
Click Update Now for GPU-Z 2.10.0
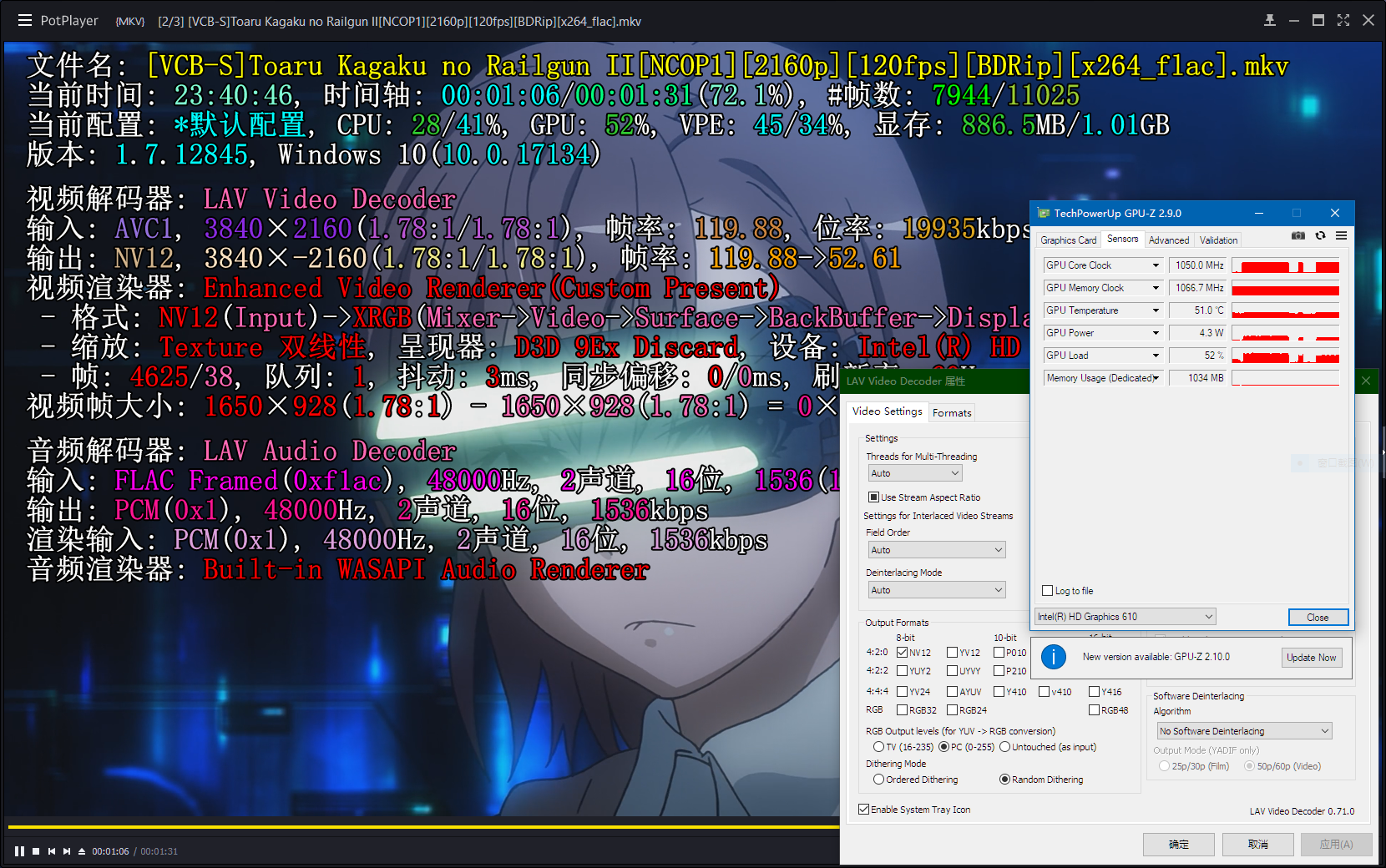[1311, 658]
